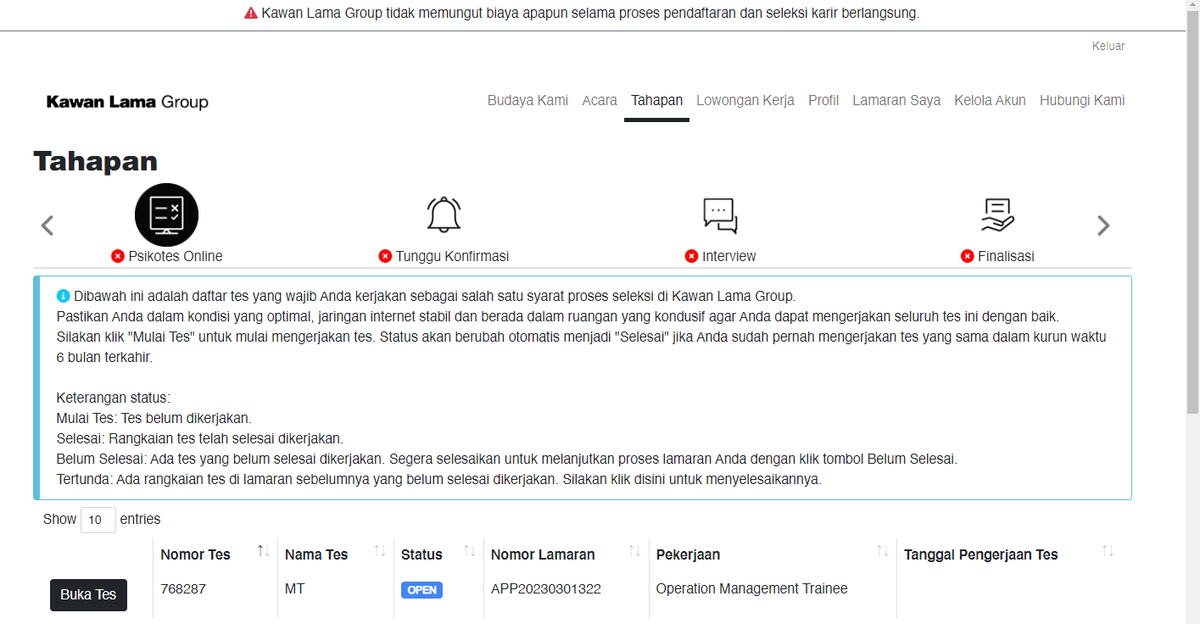Sort by Tanggal Pengerjaan Tes column arrows

[1107, 551]
